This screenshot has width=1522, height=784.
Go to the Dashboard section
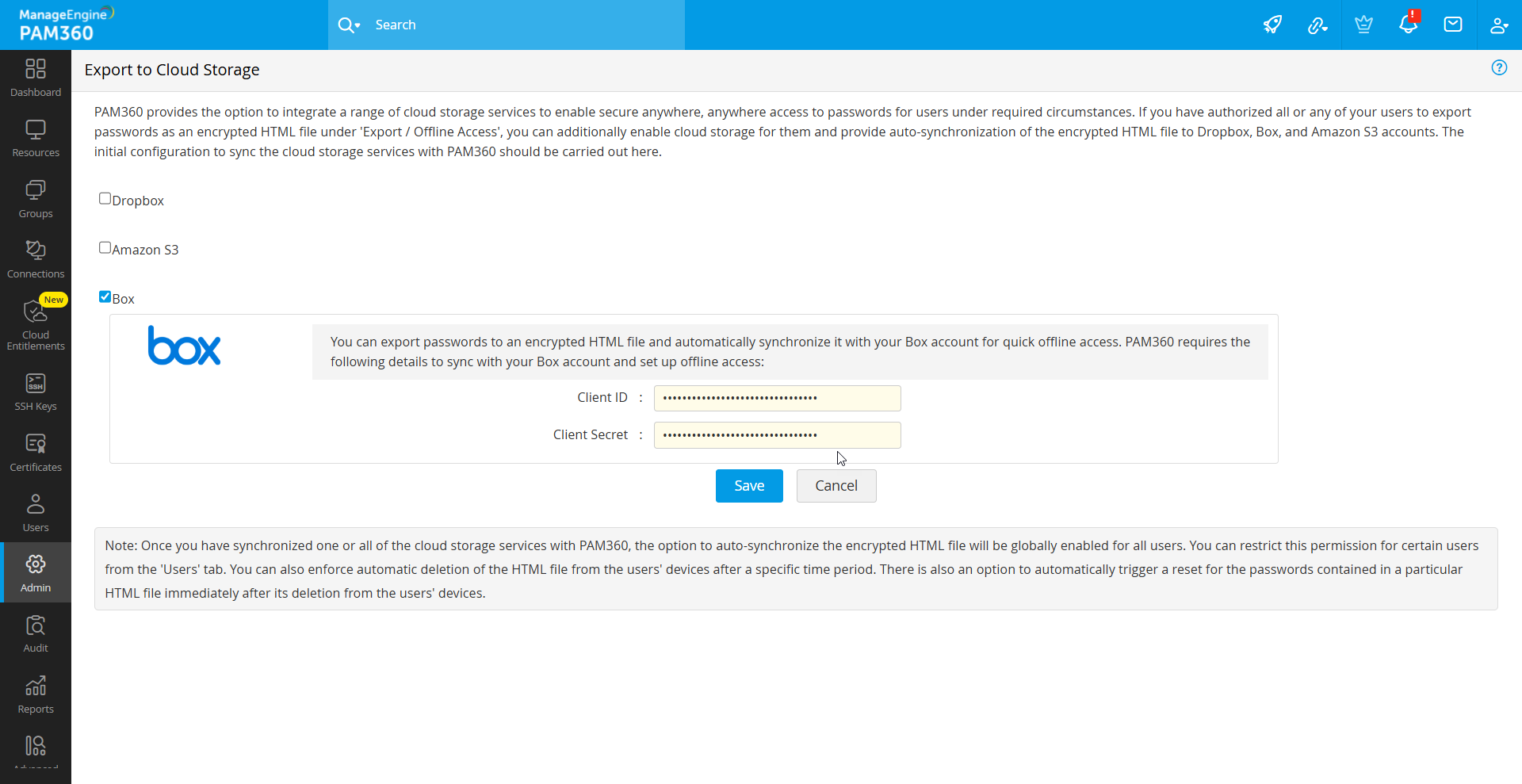pos(35,77)
